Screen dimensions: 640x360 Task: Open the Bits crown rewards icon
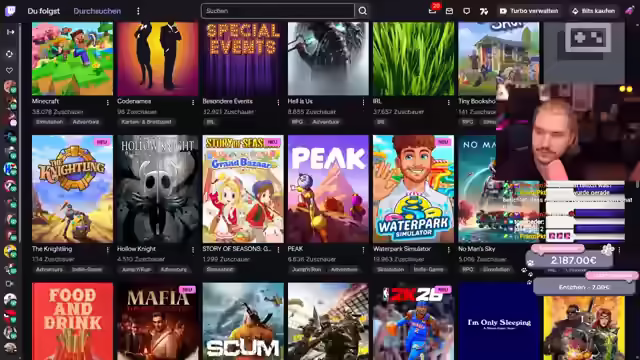[484, 11]
